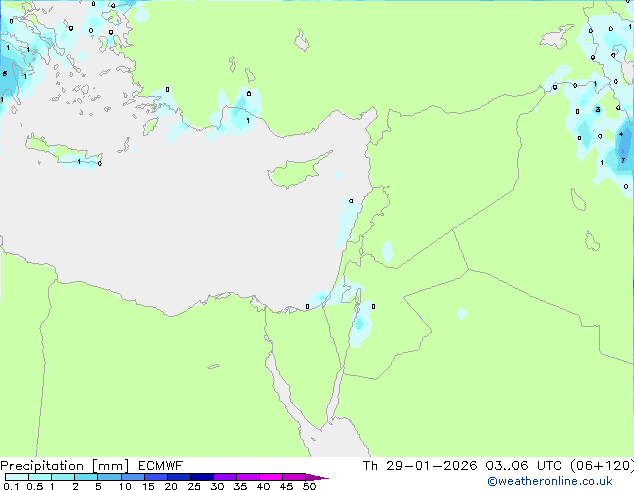Pick the blue legend swatch between 15 and 20
634x490 pixels.
pyautogui.click(x=156, y=477)
